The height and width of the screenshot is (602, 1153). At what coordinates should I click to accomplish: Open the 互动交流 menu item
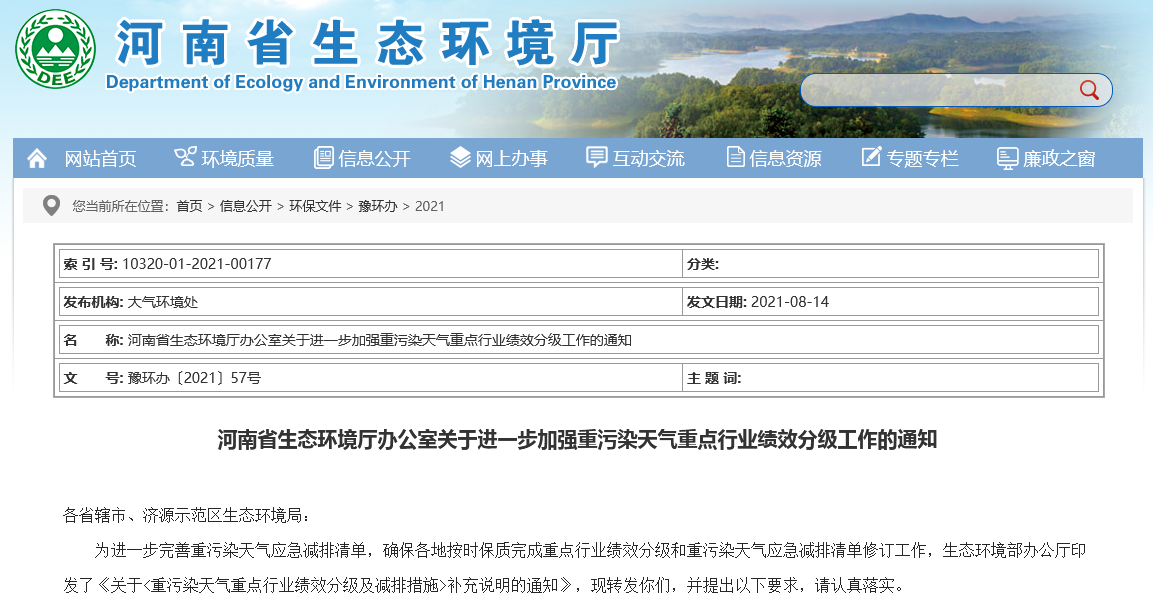(649, 159)
